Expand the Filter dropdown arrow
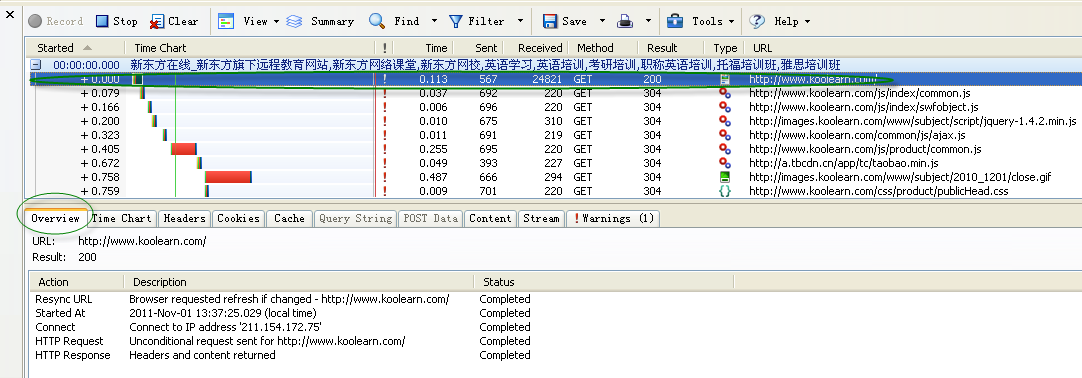 click(x=520, y=21)
